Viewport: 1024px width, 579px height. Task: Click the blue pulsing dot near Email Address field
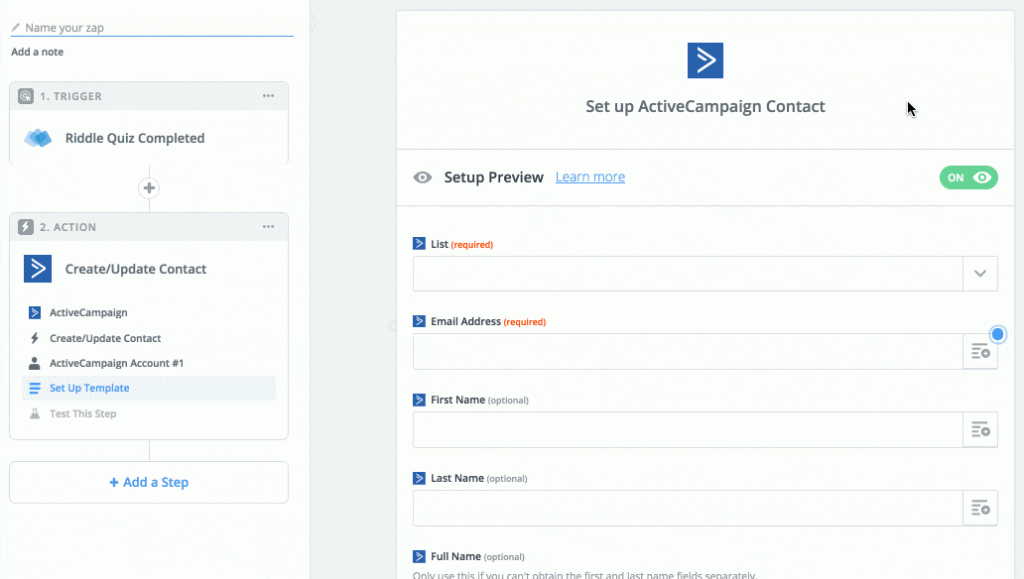pos(997,334)
